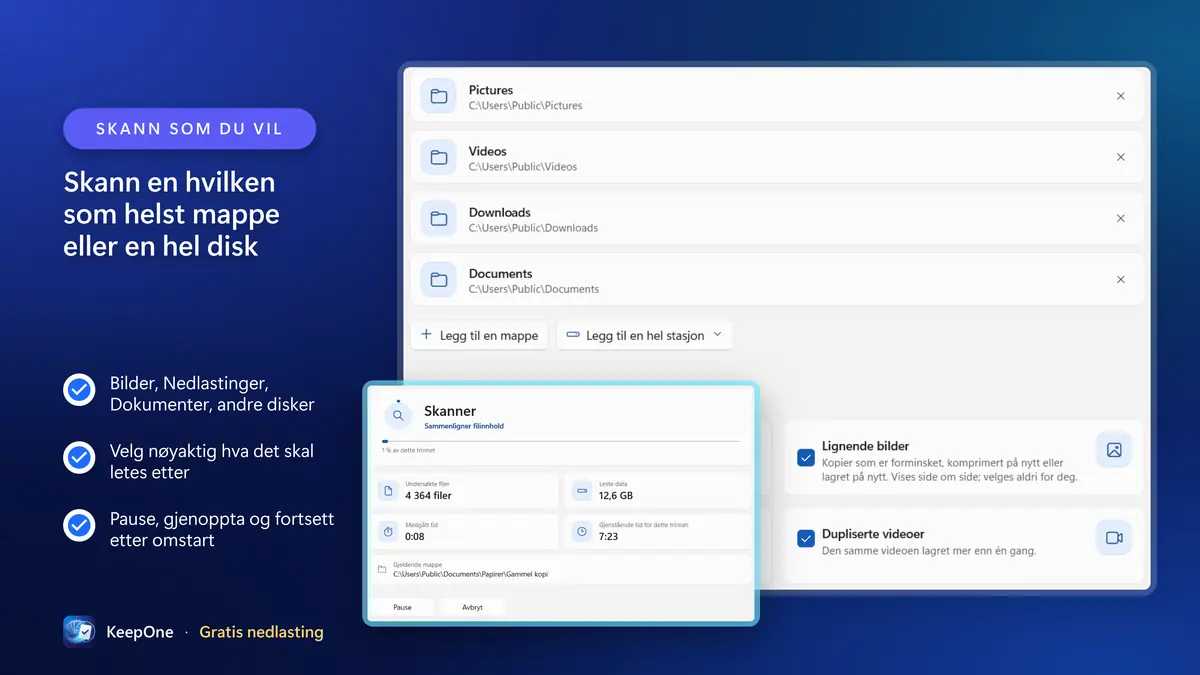The height and width of the screenshot is (675, 1200).
Task: Remove the Downloads folder from the list
Action: (1121, 218)
